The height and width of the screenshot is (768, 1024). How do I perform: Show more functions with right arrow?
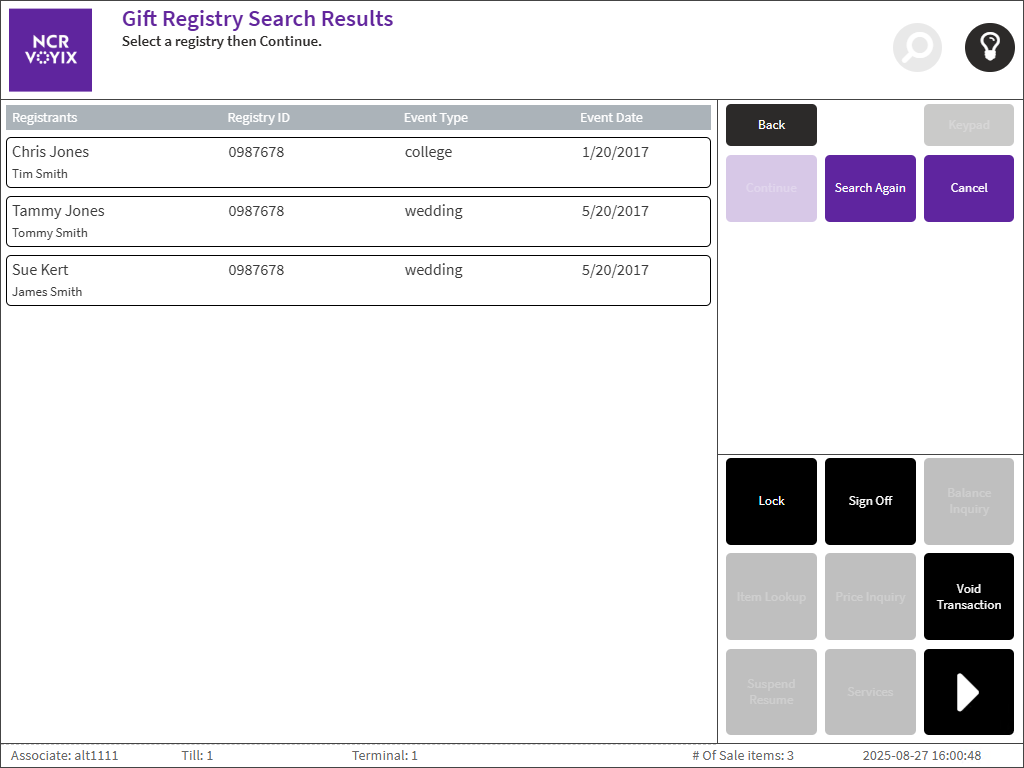click(x=968, y=692)
